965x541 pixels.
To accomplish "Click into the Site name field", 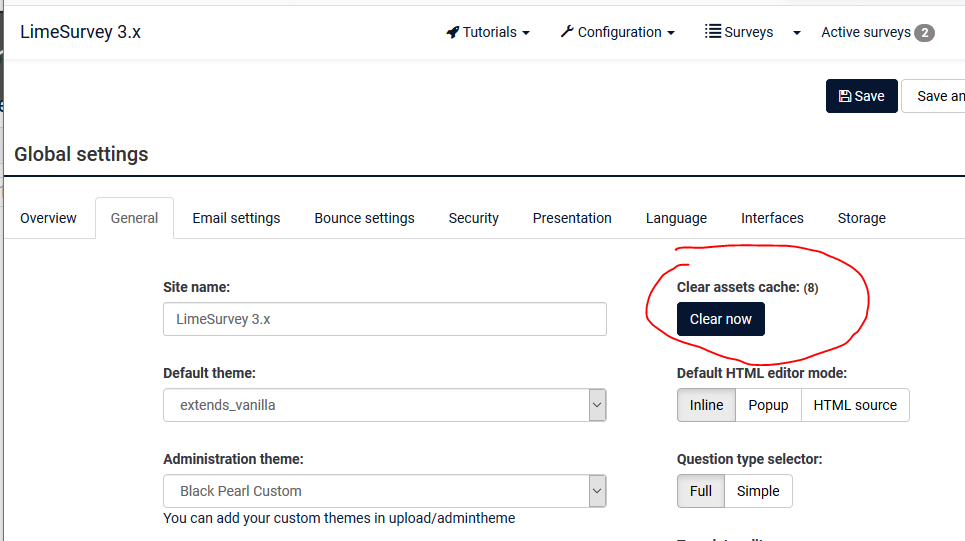I will click(x=385, y=319).
